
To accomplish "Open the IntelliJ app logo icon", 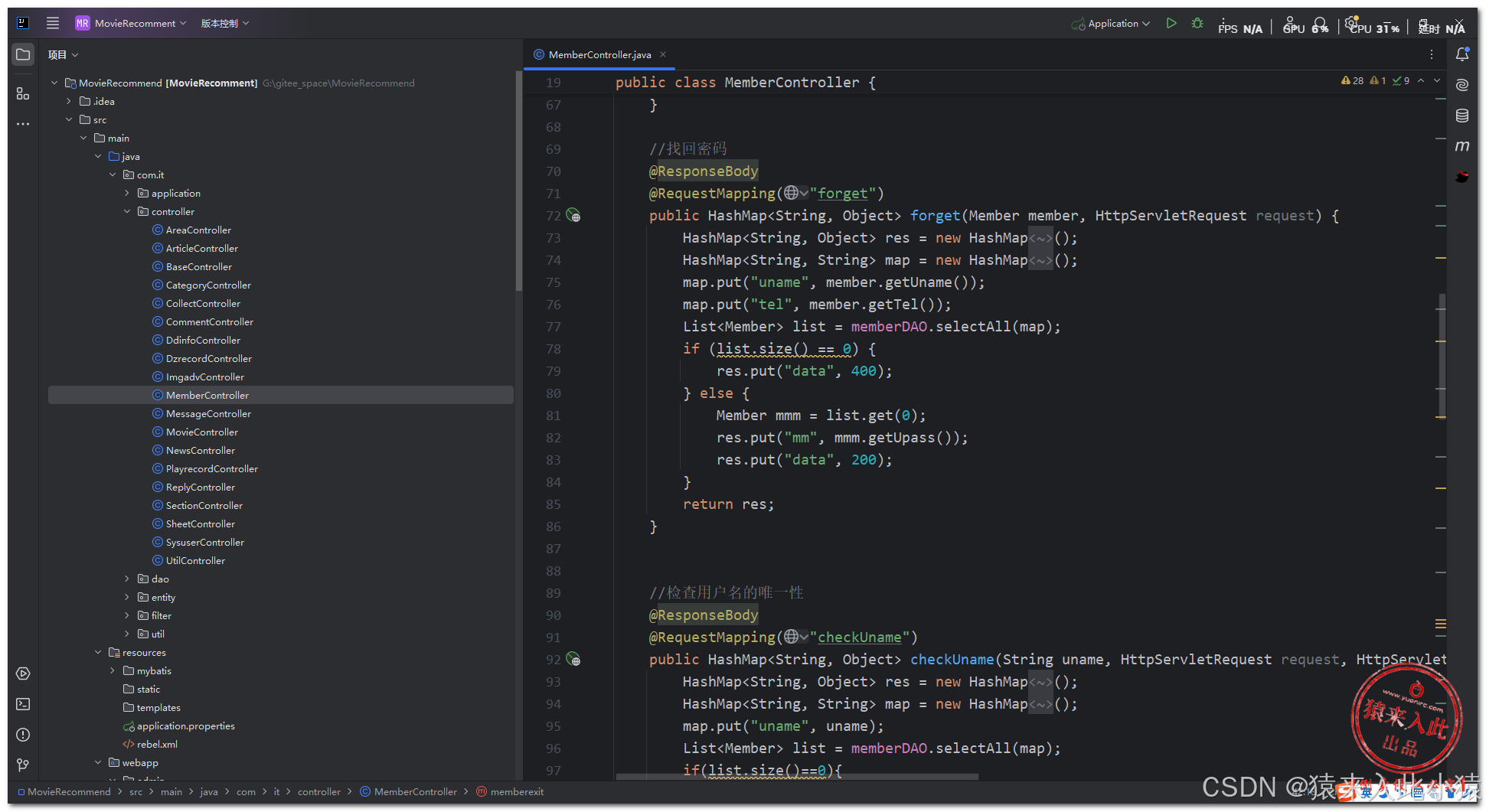I will [23, 23].
